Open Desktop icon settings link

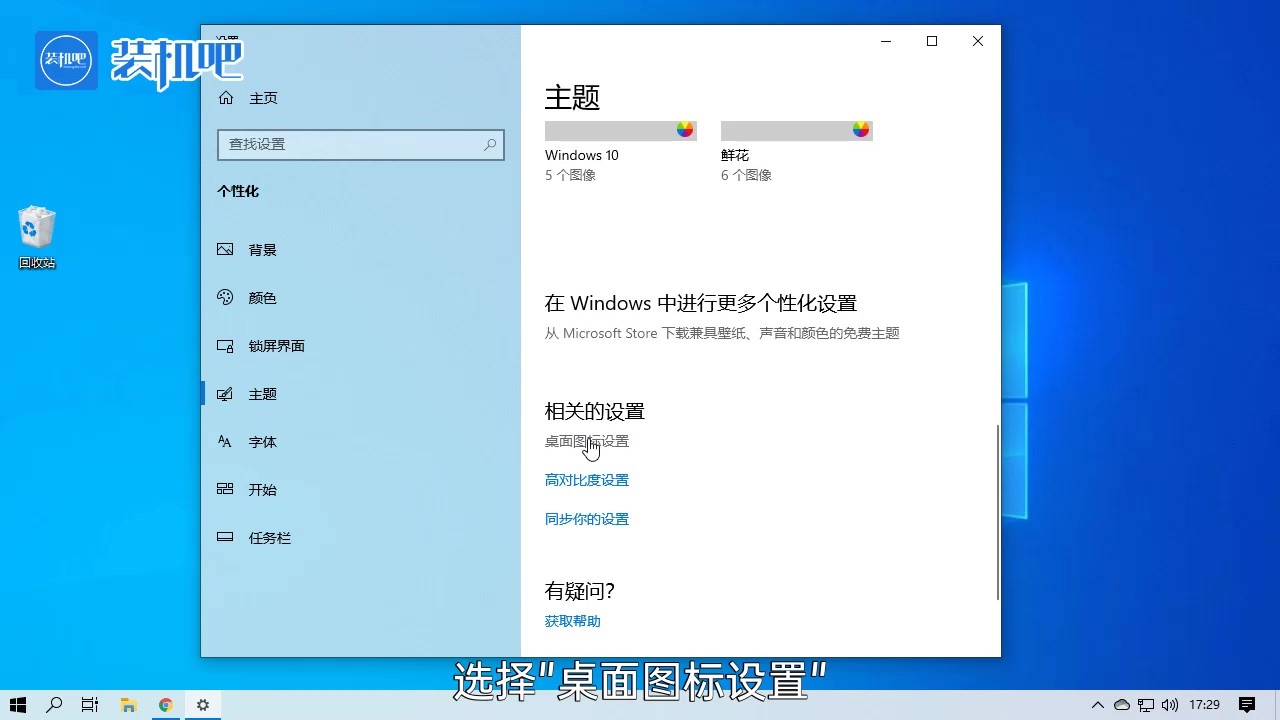point(587,441)
